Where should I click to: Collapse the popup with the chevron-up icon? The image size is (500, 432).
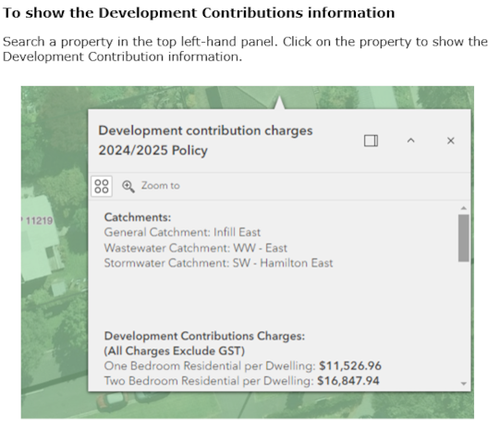tap(411, 140)
